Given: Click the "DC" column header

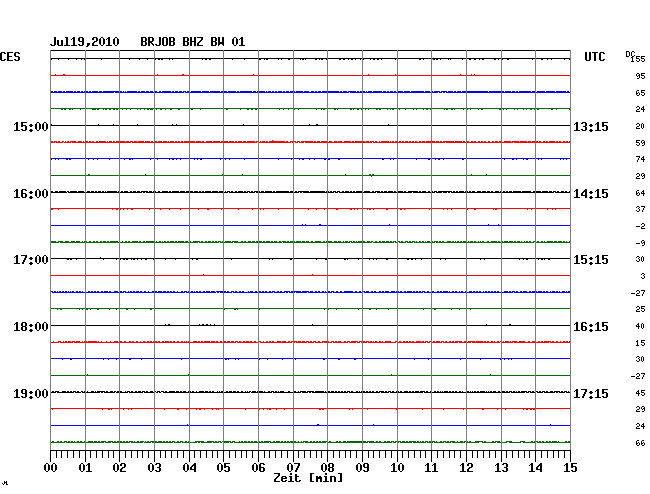Looking at the screenshot, I should click(x=630, y=54).
